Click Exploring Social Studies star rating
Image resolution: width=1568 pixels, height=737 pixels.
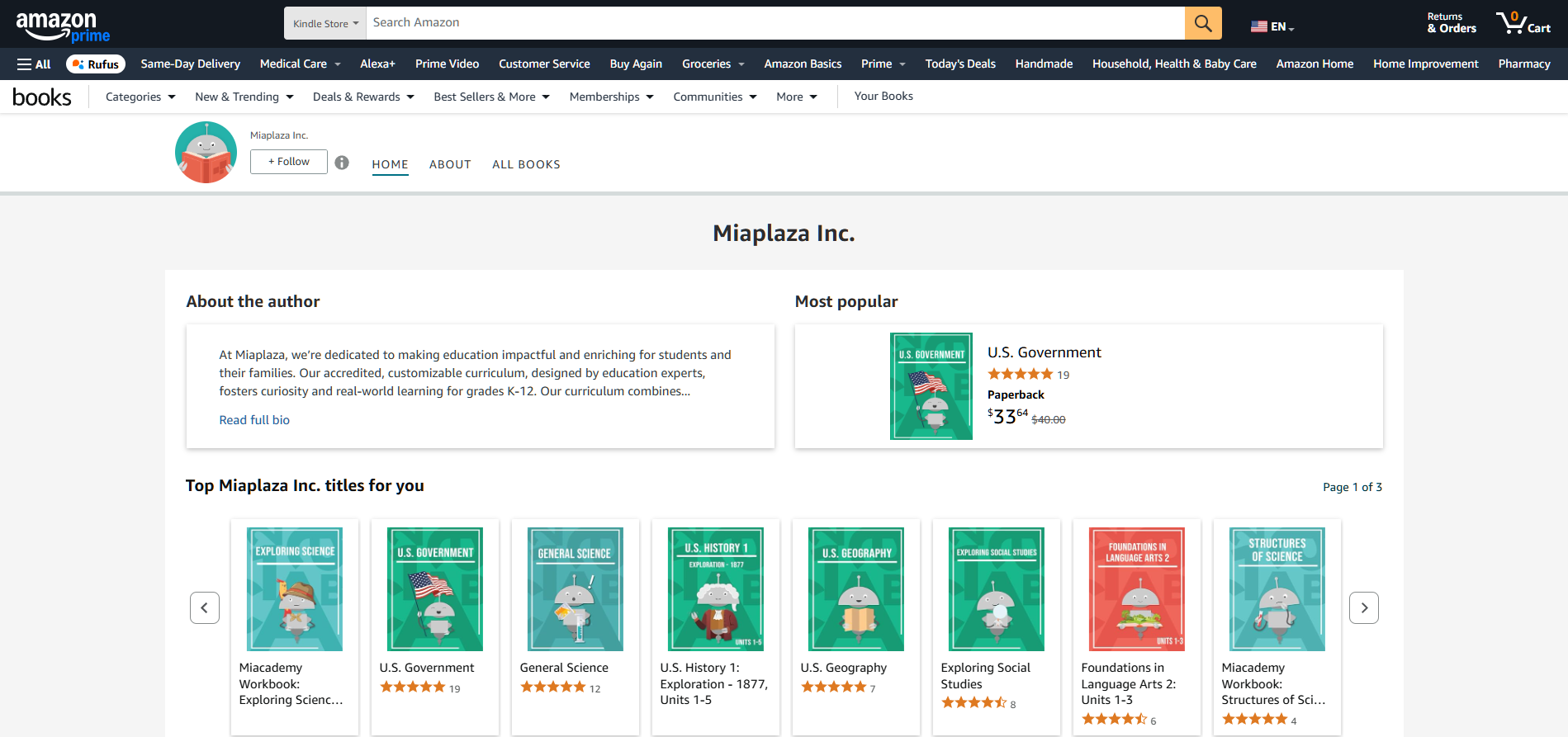point(973,702)
